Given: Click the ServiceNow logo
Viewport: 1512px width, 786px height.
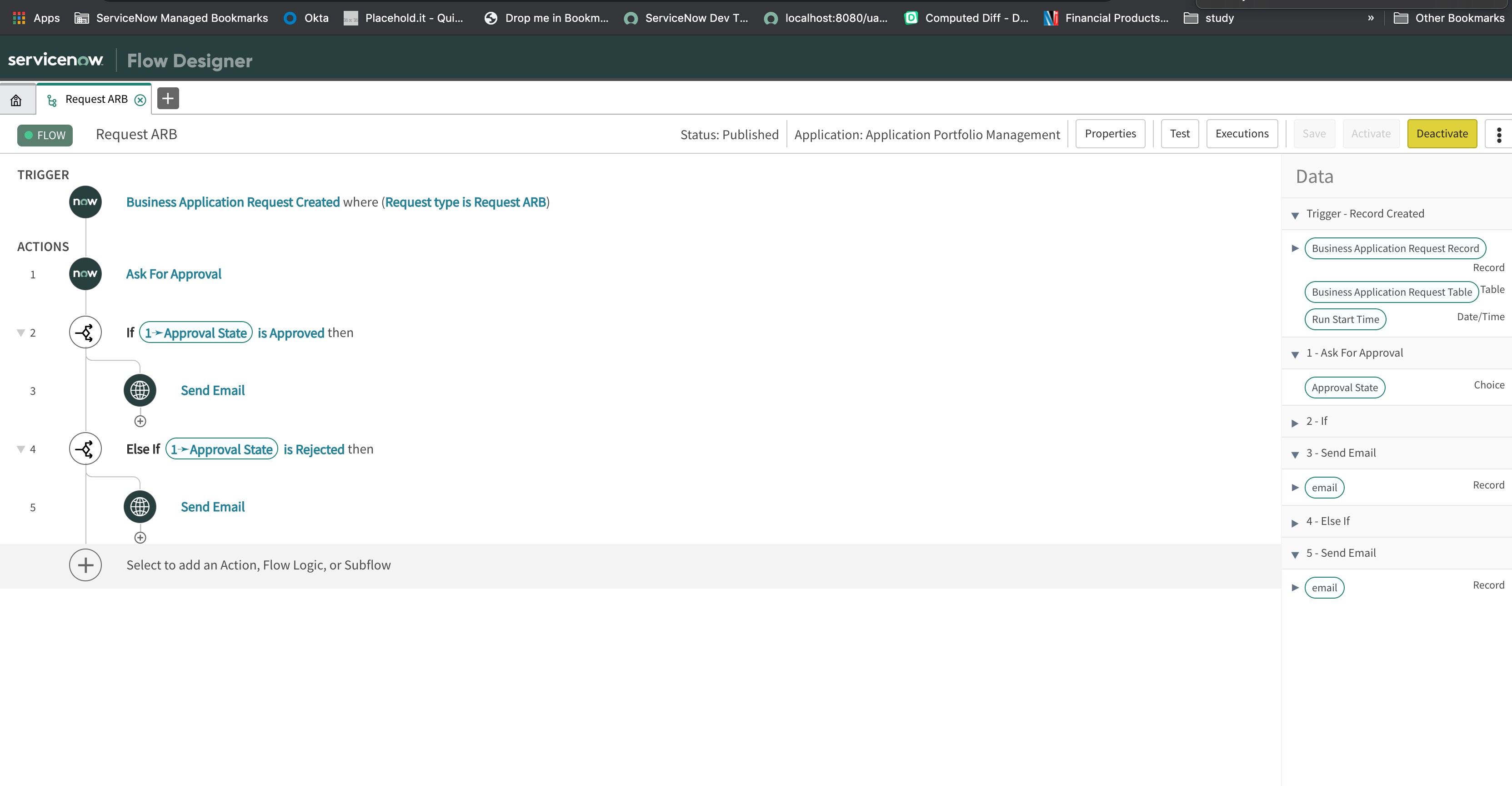Looking at the screenshot, I should tap(56, 60).
